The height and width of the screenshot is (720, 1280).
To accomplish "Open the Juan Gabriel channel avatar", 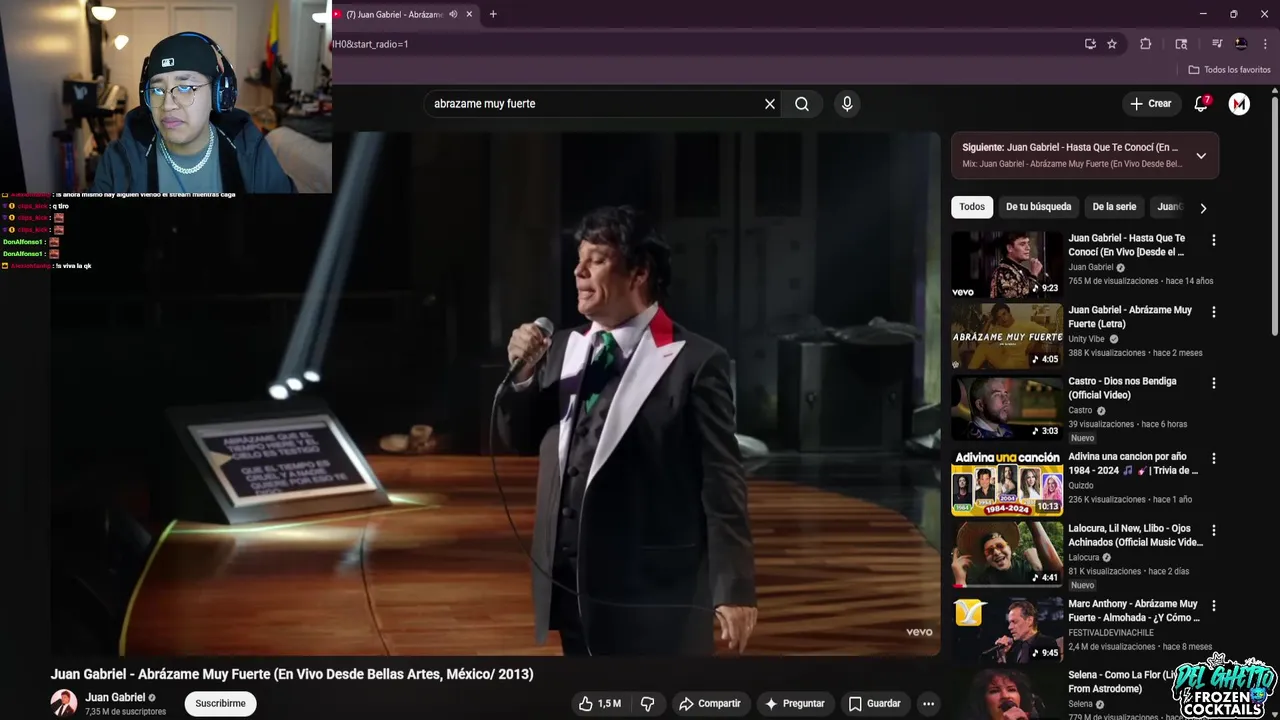I will (64, 703).
